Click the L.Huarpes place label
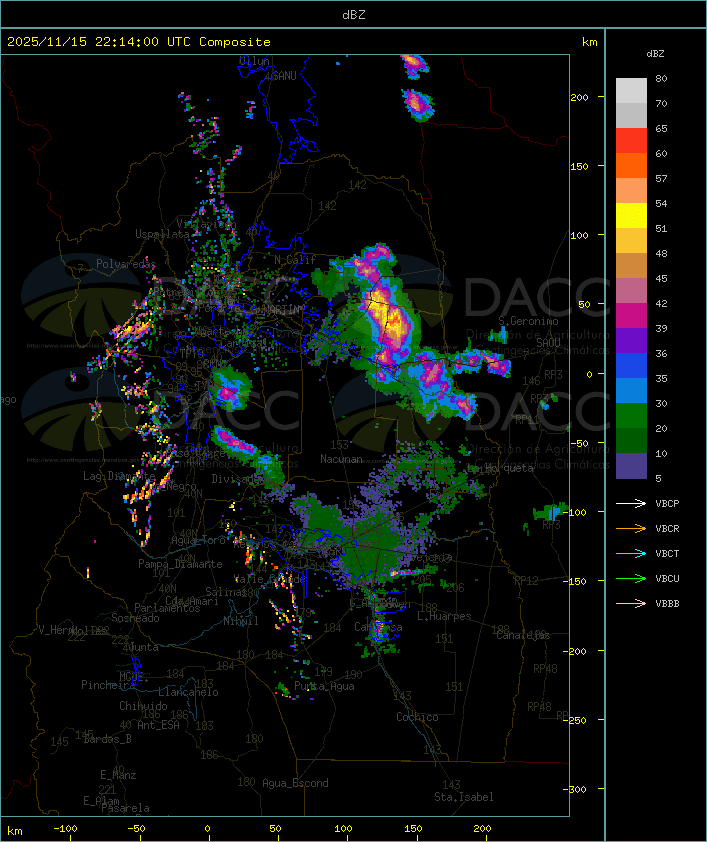Image resolution: width=707 pixels, height=842 pixels. pos(444,616)
